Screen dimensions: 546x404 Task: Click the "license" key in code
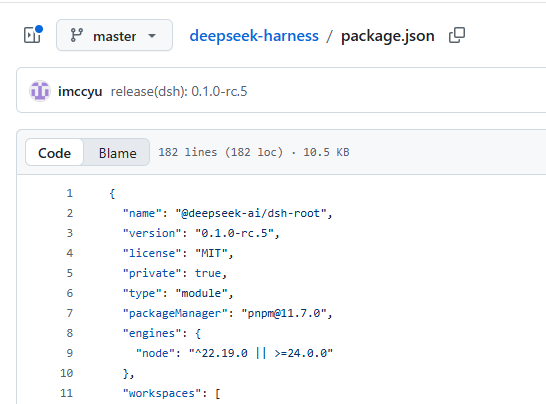click(x=152, y=253)
